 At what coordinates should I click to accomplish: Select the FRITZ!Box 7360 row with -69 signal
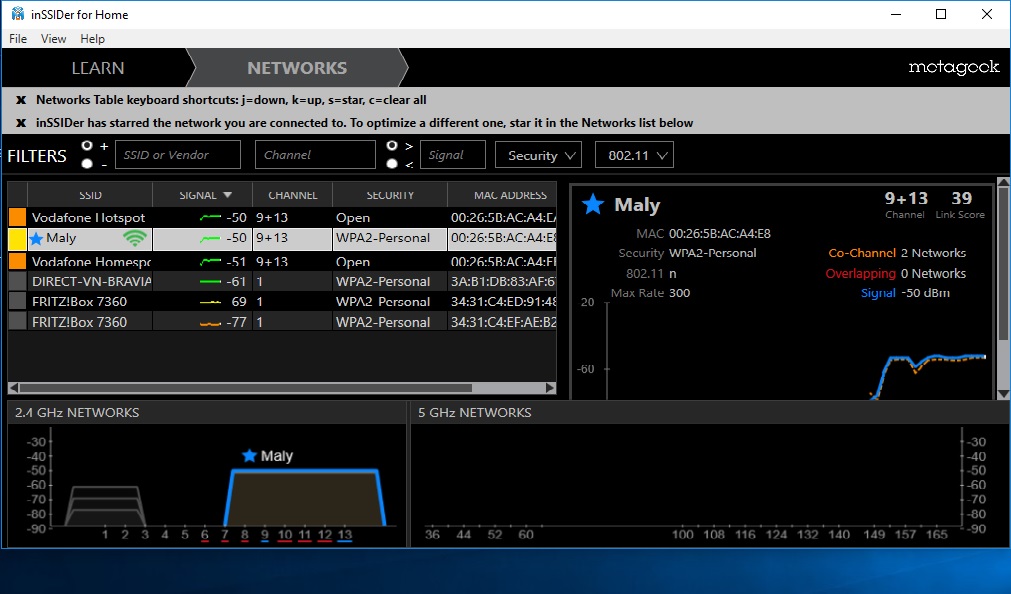click(x=282, y=301)
